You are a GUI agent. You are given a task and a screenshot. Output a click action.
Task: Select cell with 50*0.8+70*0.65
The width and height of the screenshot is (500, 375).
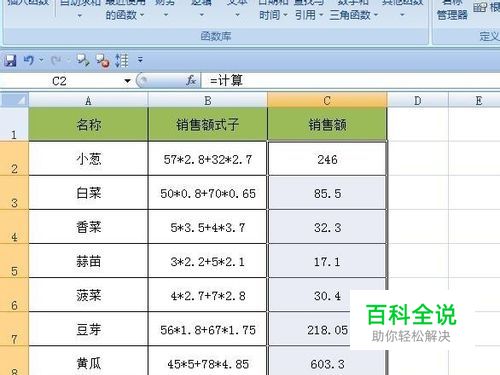pos(208,193)
